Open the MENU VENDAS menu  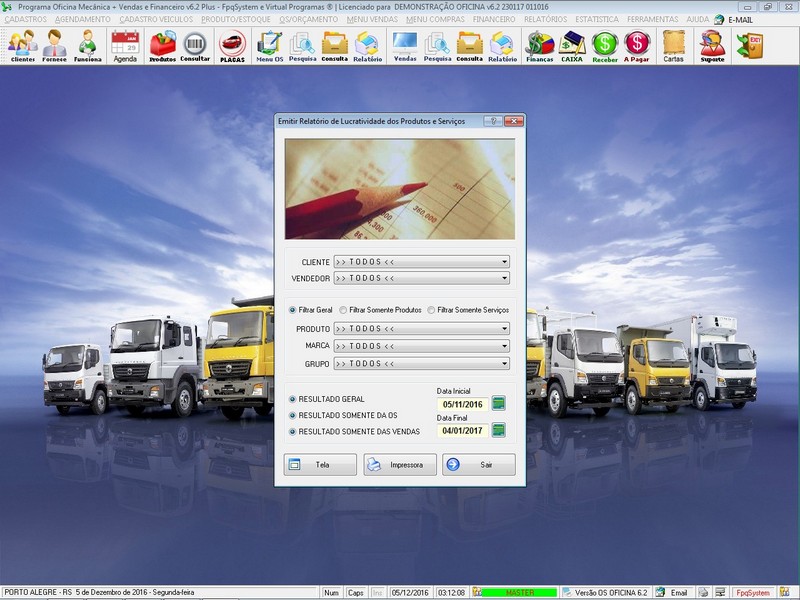[372, 19]
